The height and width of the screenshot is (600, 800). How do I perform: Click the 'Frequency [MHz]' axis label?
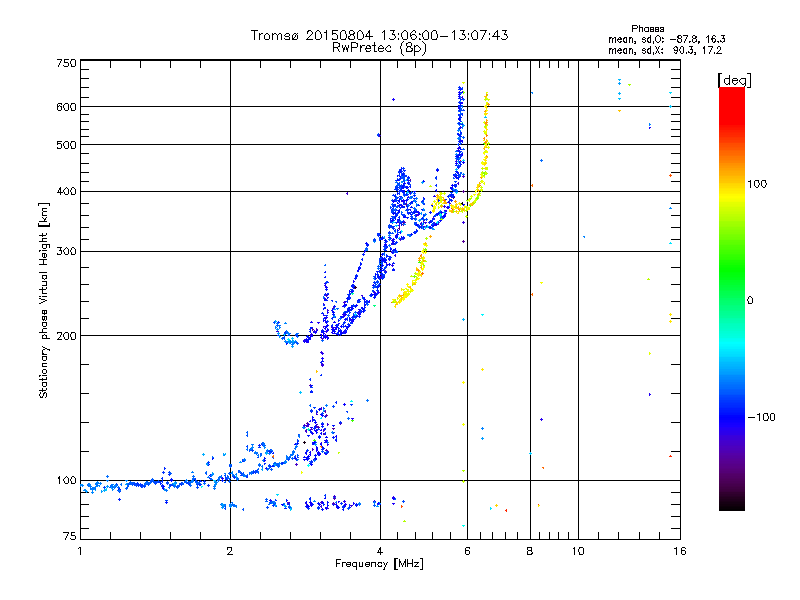click(379, 564)
